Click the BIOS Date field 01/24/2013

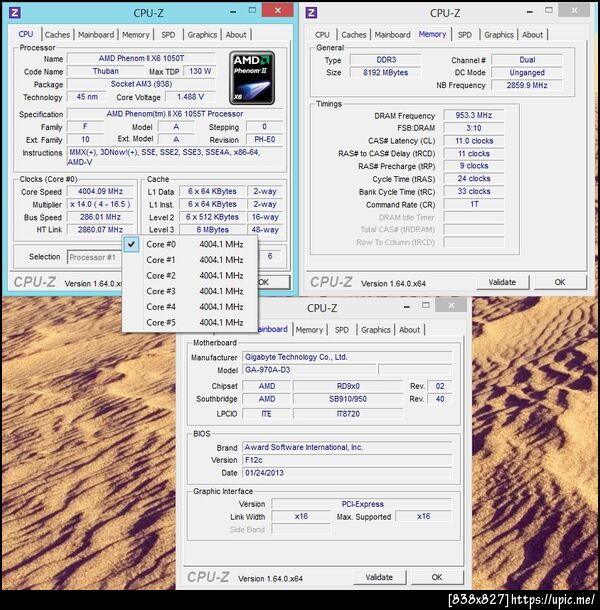[x=347, y=473]
